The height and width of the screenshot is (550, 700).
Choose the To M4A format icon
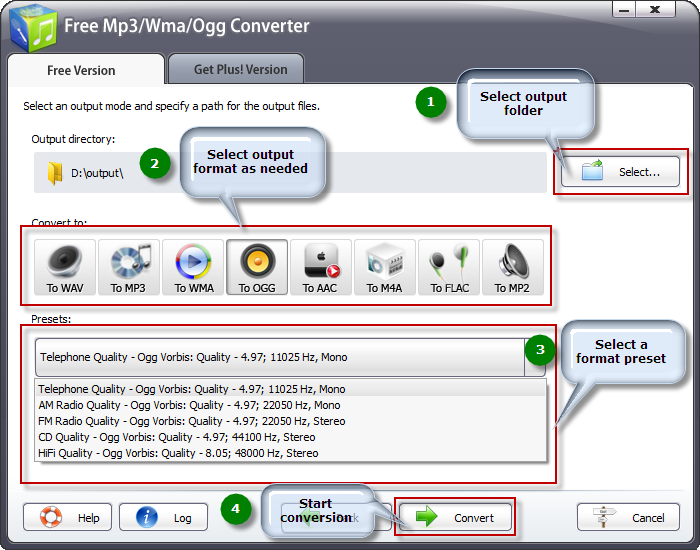[x=384, y=267]
